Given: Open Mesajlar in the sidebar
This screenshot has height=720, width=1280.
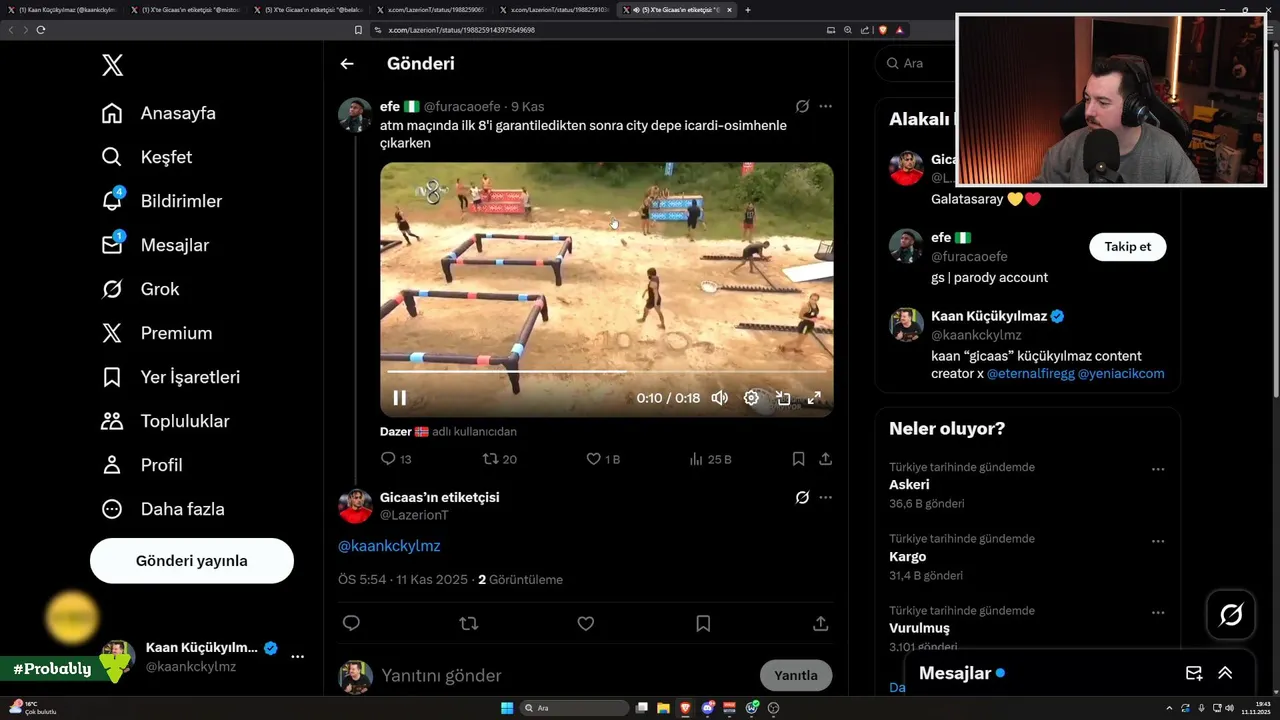Looking at the screenshot, I should click(x=155, y=245).
